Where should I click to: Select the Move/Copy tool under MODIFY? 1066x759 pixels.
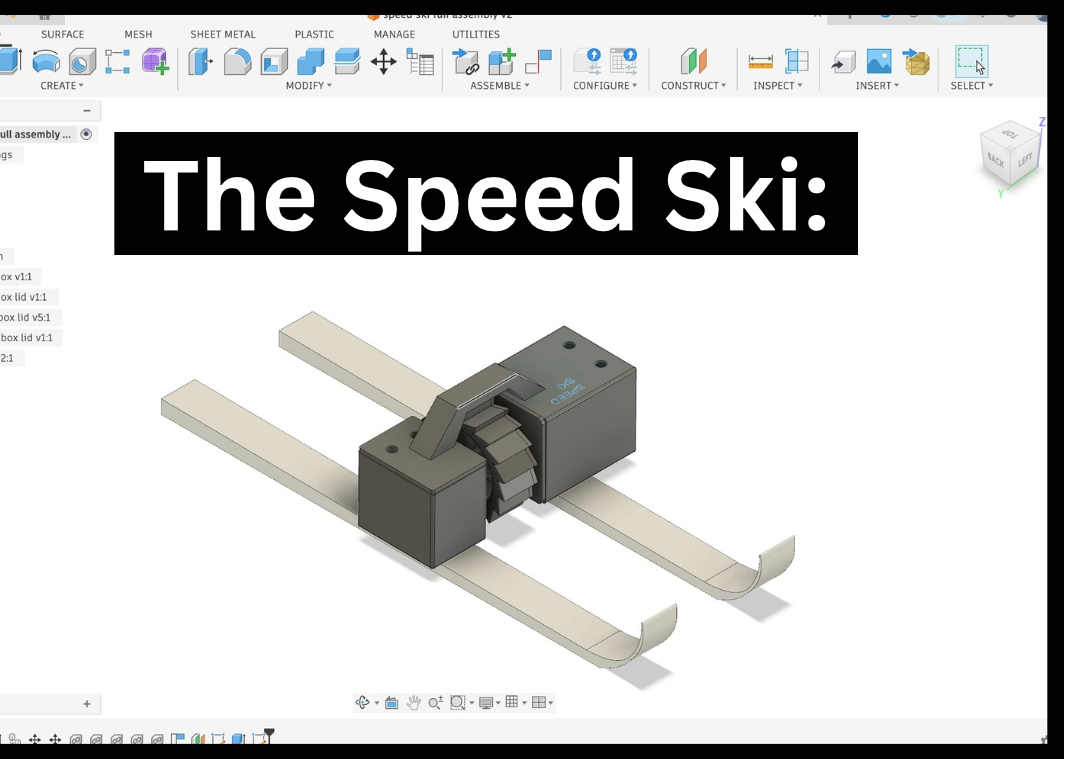385,63
